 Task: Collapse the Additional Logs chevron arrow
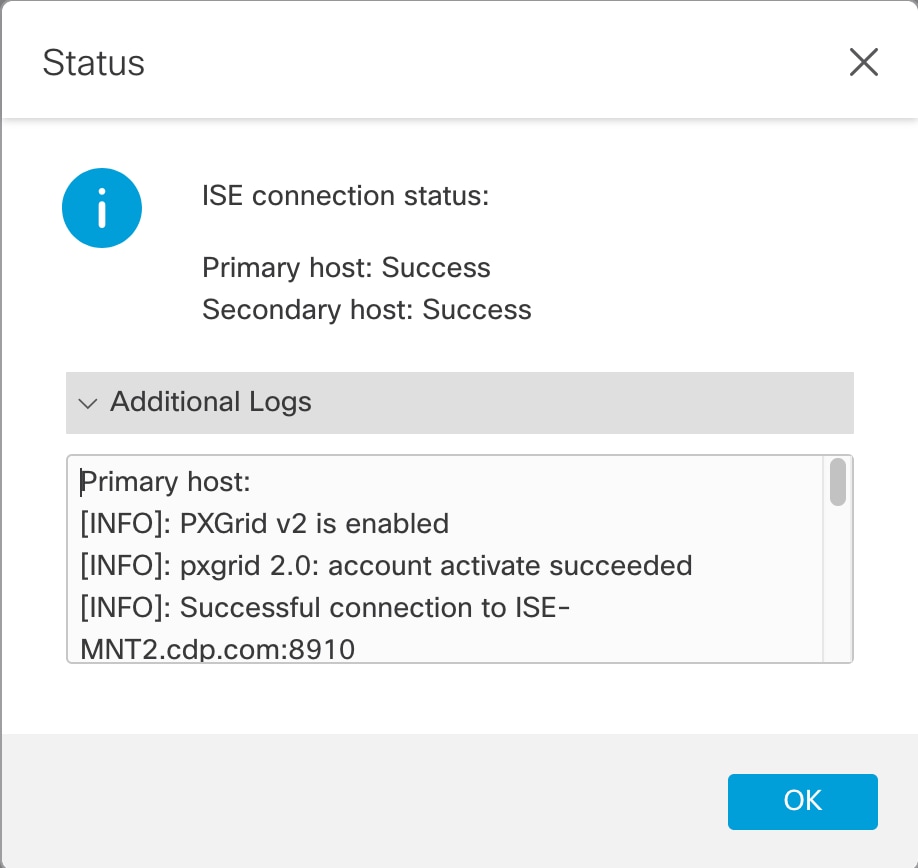coord(88,404)
